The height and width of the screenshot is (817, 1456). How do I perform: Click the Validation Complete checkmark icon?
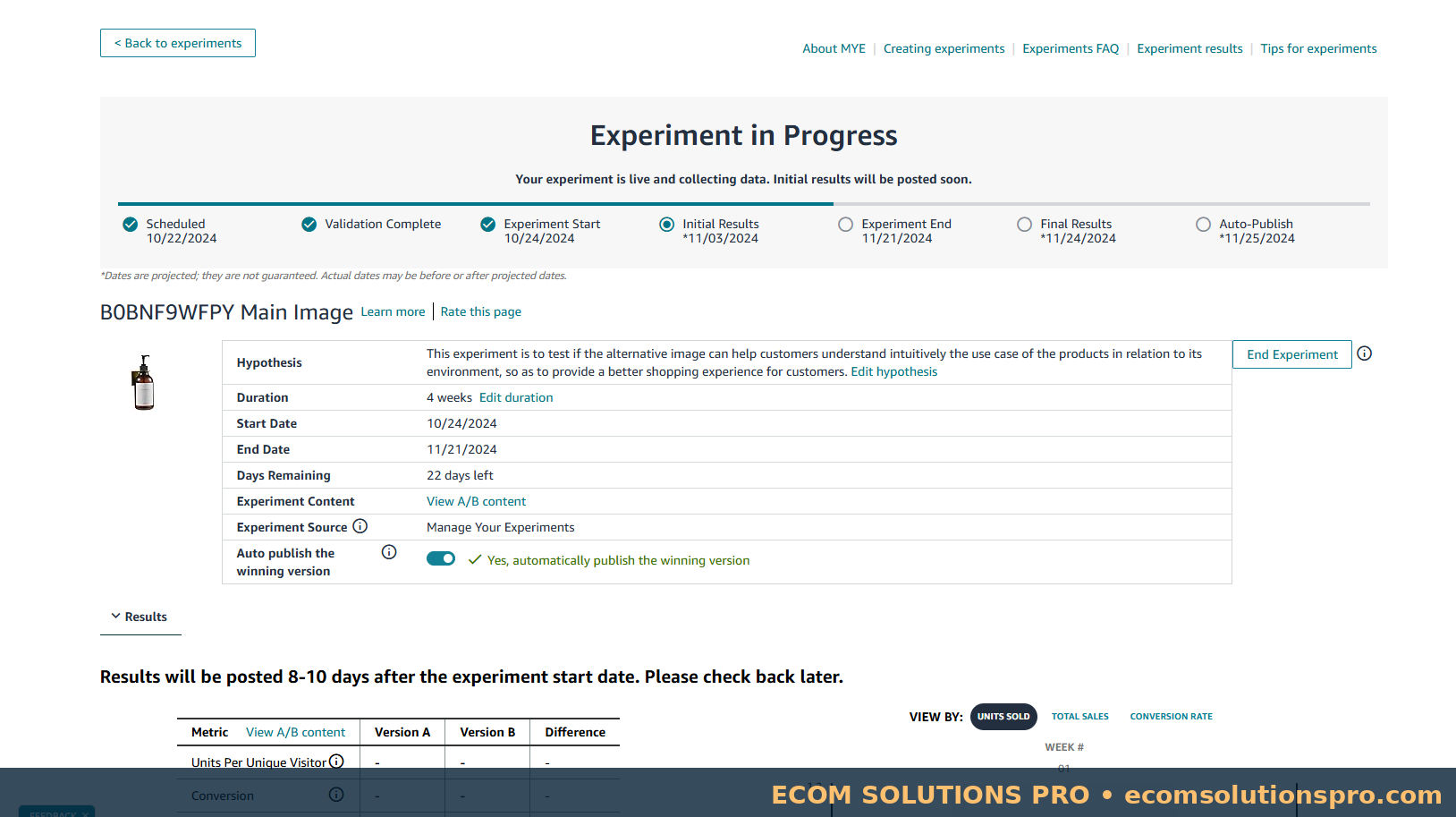tap(309, 225)
